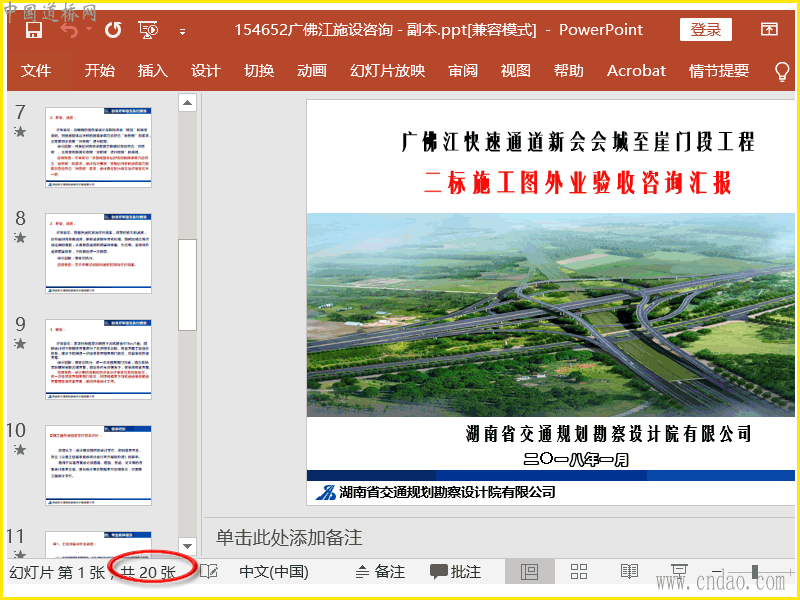This screenshot has width=800, height=600.
Task: Click animation star icon under slide 7
Action: click(x=20, y=132)
